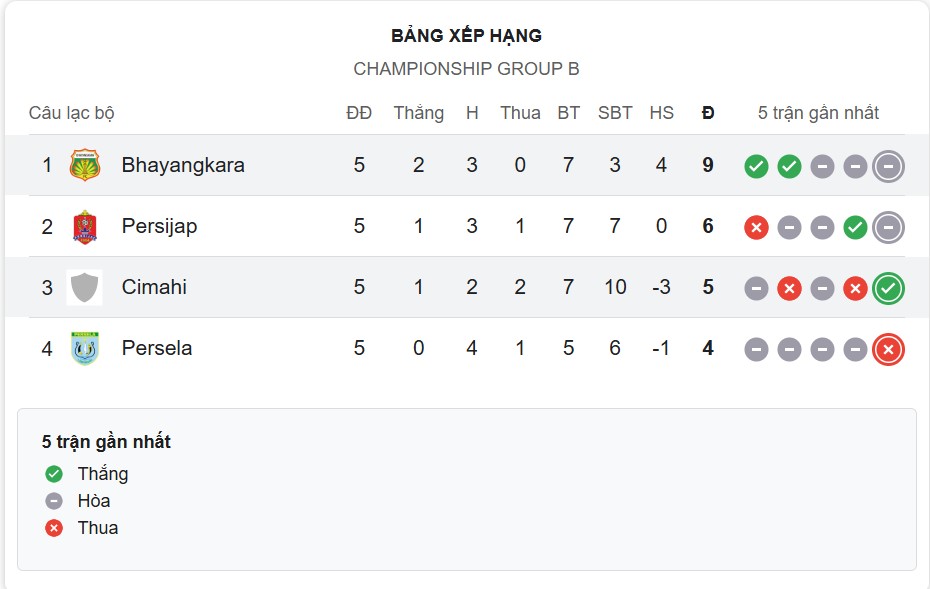Click Persela's red loss result icon

click(x=886, y=350)
